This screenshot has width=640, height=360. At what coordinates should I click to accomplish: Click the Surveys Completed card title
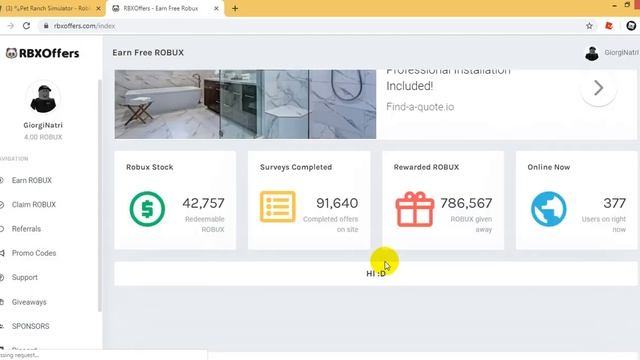point(296,167)
